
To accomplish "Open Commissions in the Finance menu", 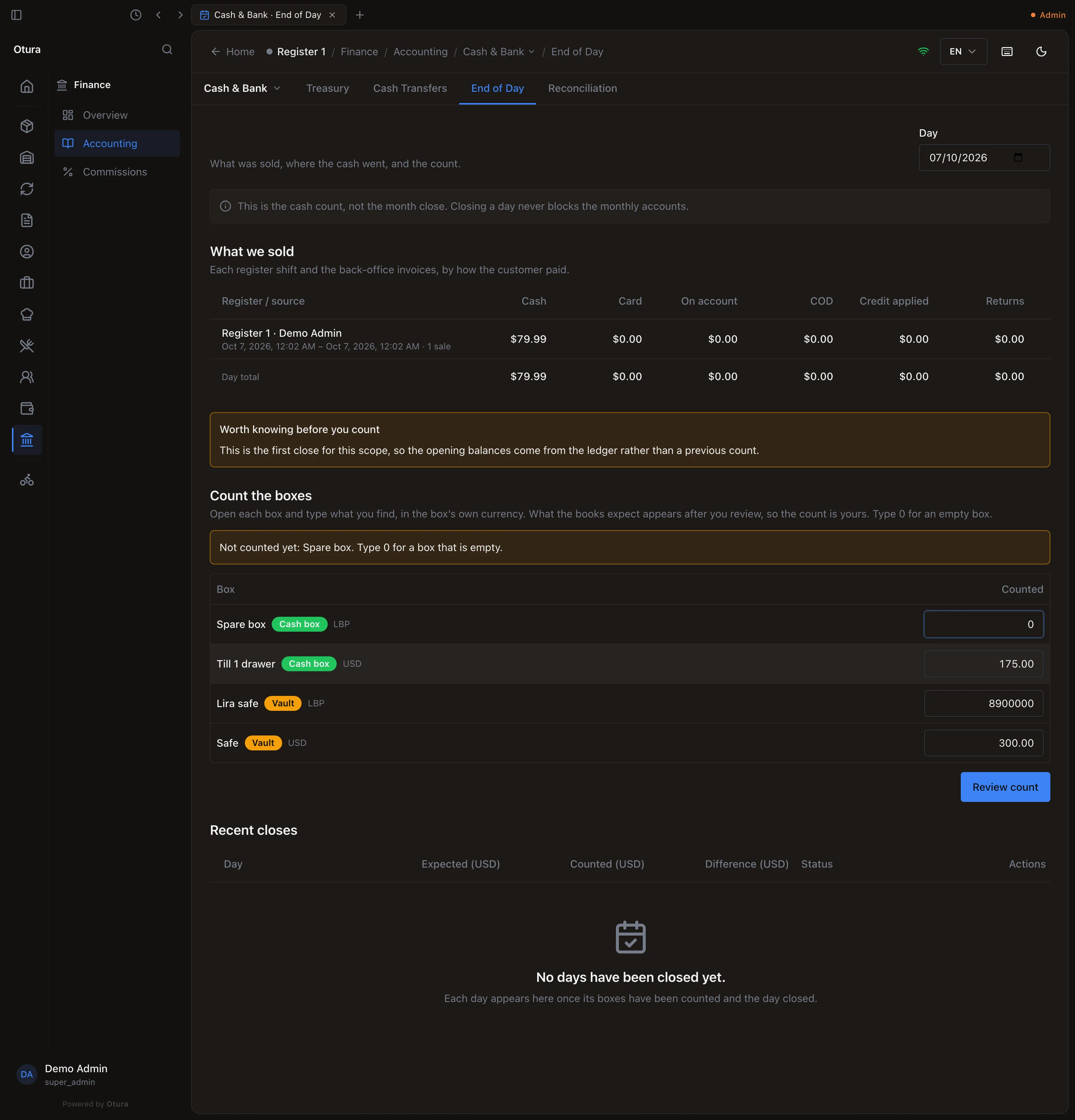I will [x=117, y=172].
